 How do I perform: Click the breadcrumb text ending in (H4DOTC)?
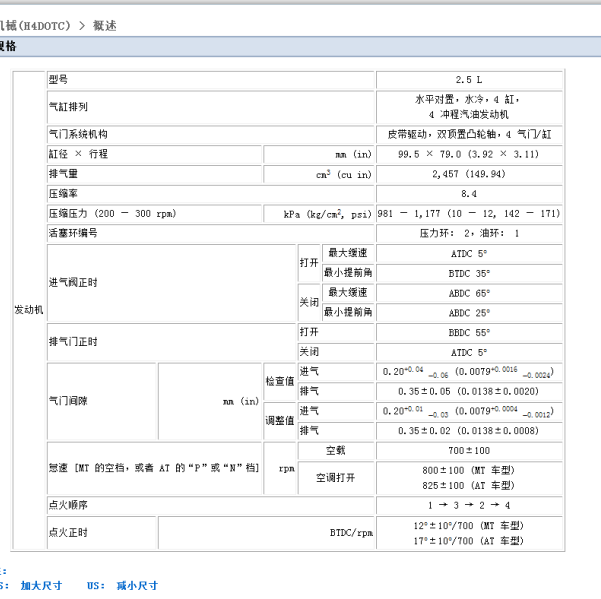click(x=35, y=26)
